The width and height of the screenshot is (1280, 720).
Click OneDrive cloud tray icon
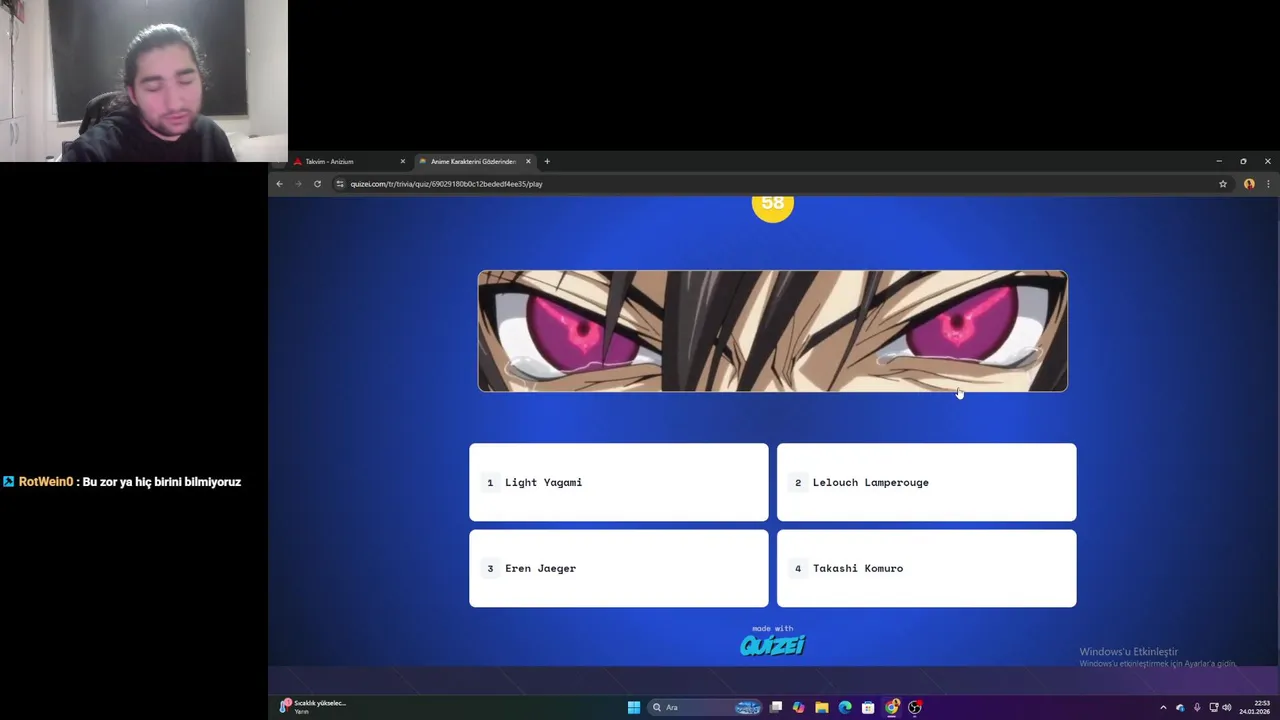pyautogui.click(x=1180, y=707)
